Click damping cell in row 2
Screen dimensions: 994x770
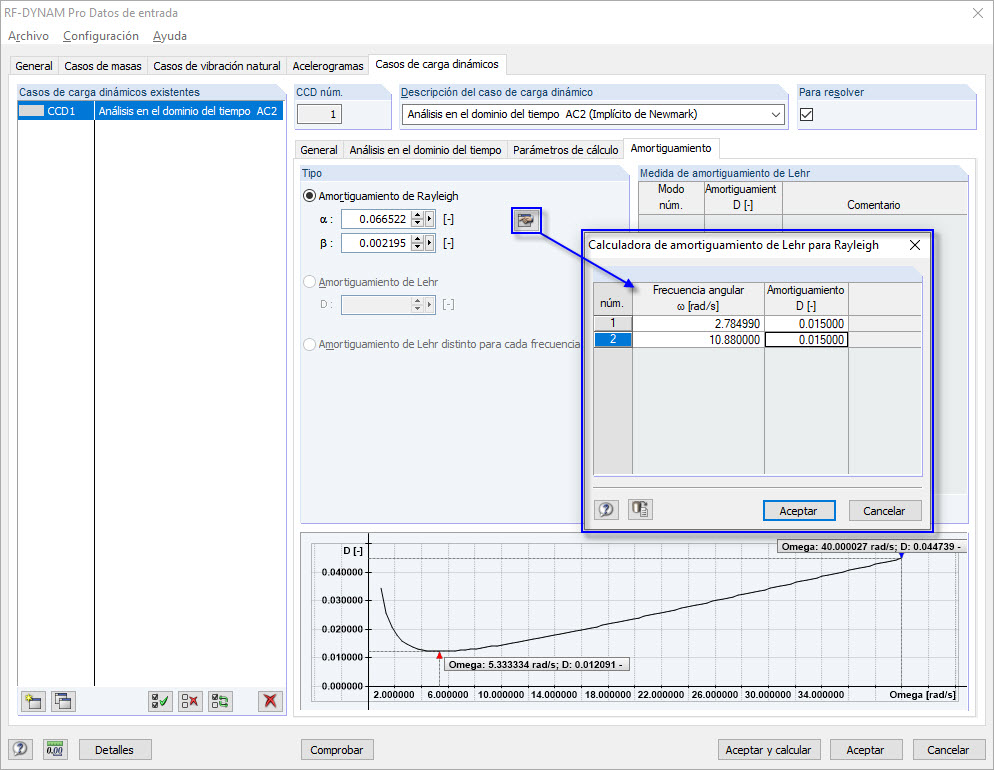806,340
